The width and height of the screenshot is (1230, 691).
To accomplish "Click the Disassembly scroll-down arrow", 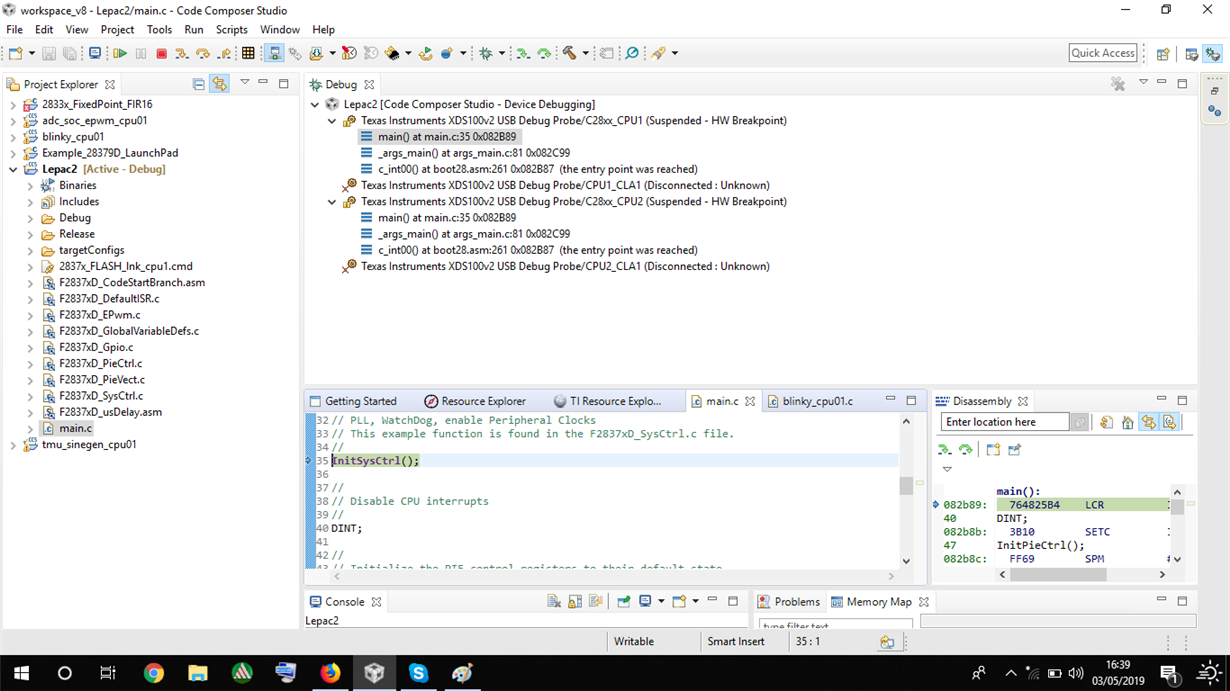I will [1177, 559].
